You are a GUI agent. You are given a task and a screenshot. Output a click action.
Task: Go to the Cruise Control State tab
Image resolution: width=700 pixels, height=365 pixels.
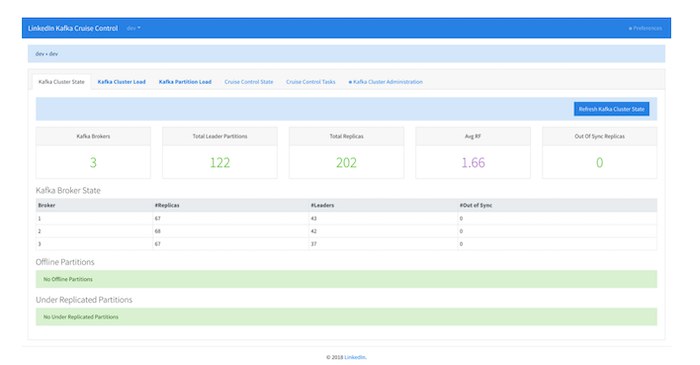click(249, 82)
